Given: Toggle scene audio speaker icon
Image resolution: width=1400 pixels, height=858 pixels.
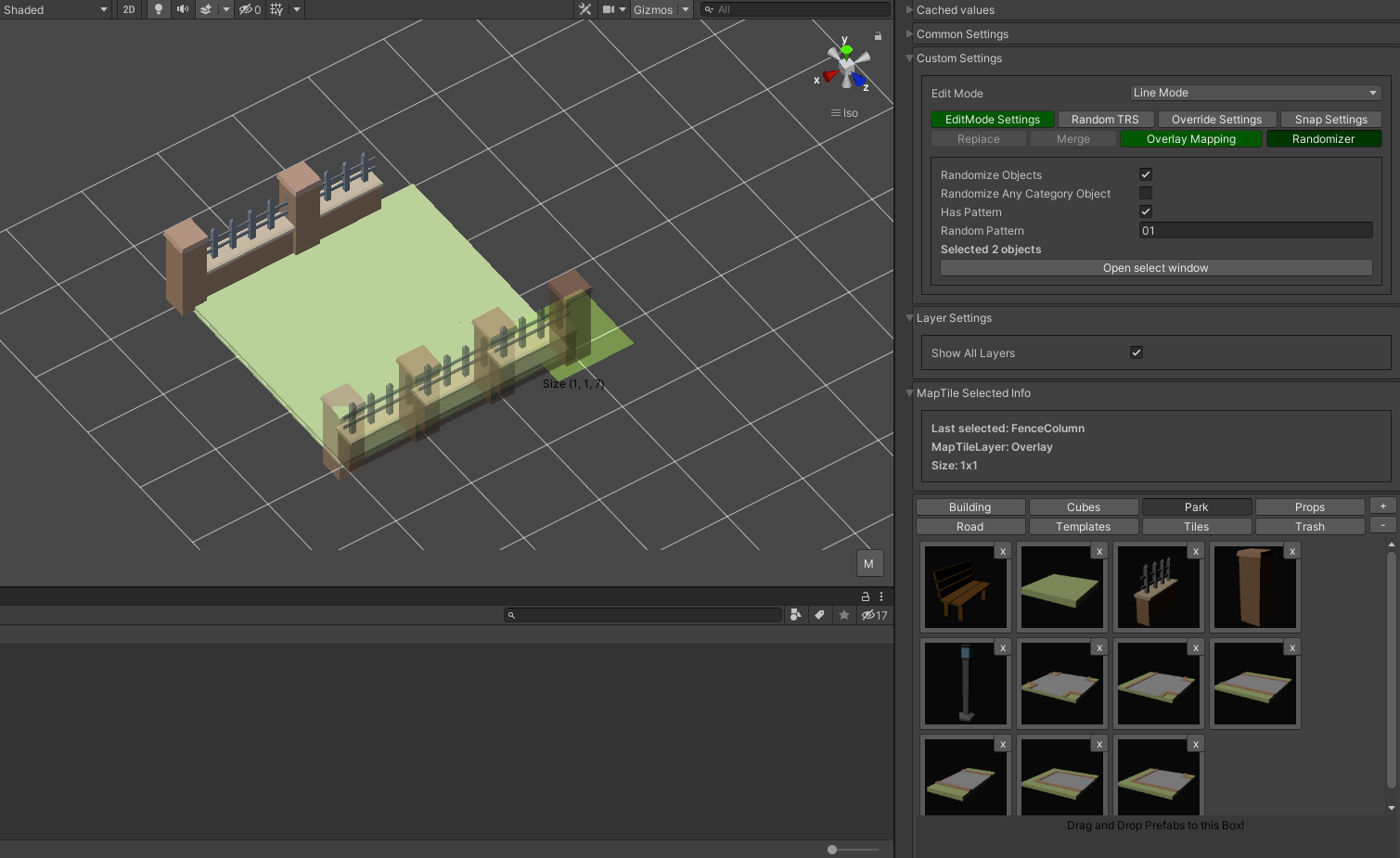Looking at the screenshot, I should [183, 9].
